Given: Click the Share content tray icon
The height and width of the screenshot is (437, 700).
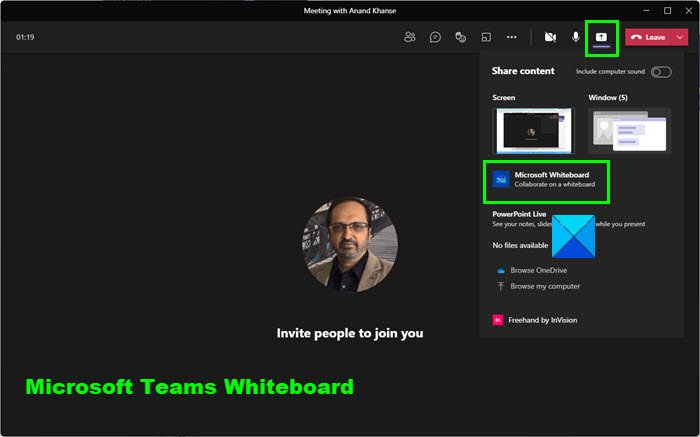Looking at the screenshot, I should tap(601, 37).
